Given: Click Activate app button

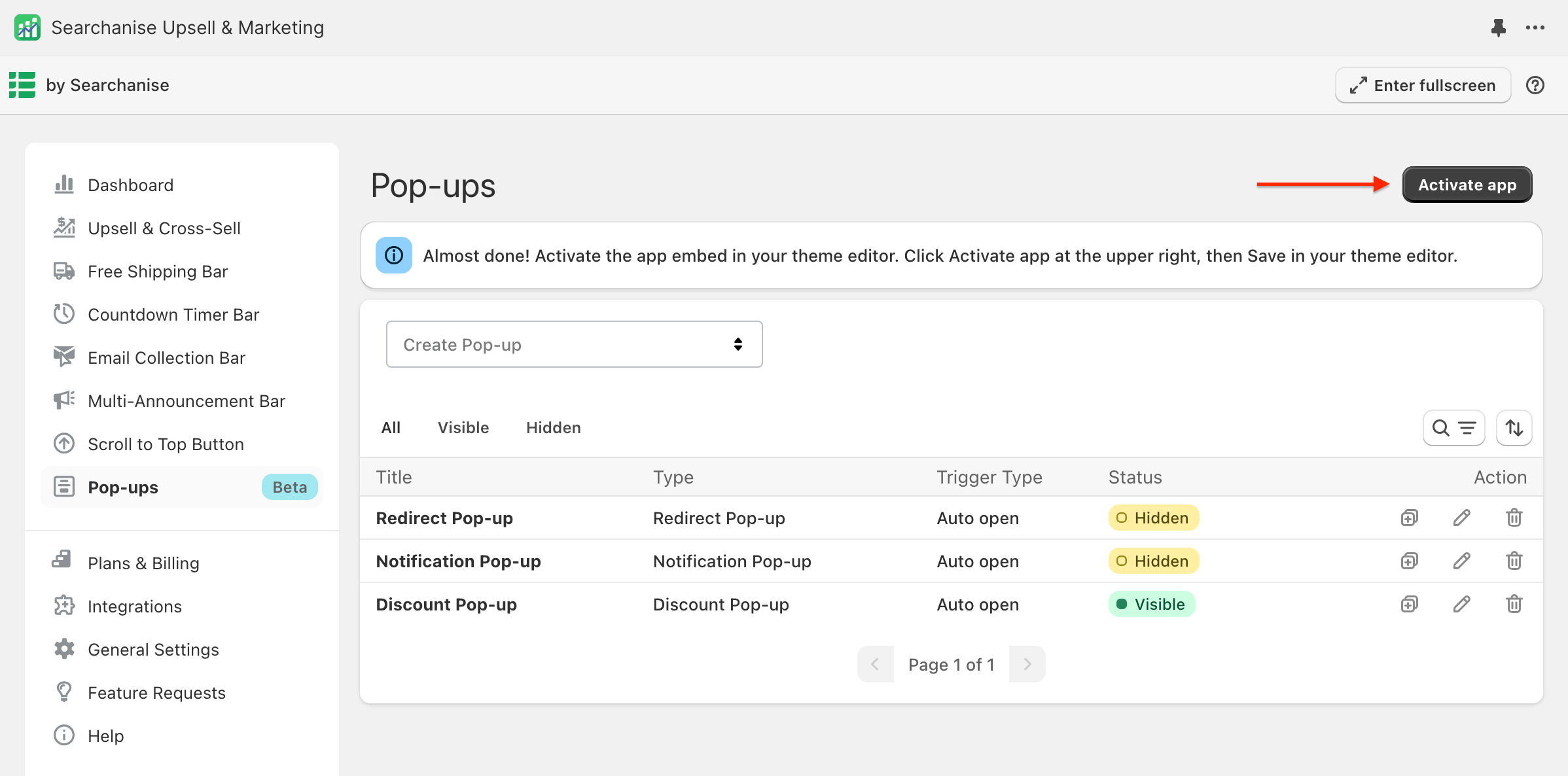Looking at the screenshot, I should 1467,184.
